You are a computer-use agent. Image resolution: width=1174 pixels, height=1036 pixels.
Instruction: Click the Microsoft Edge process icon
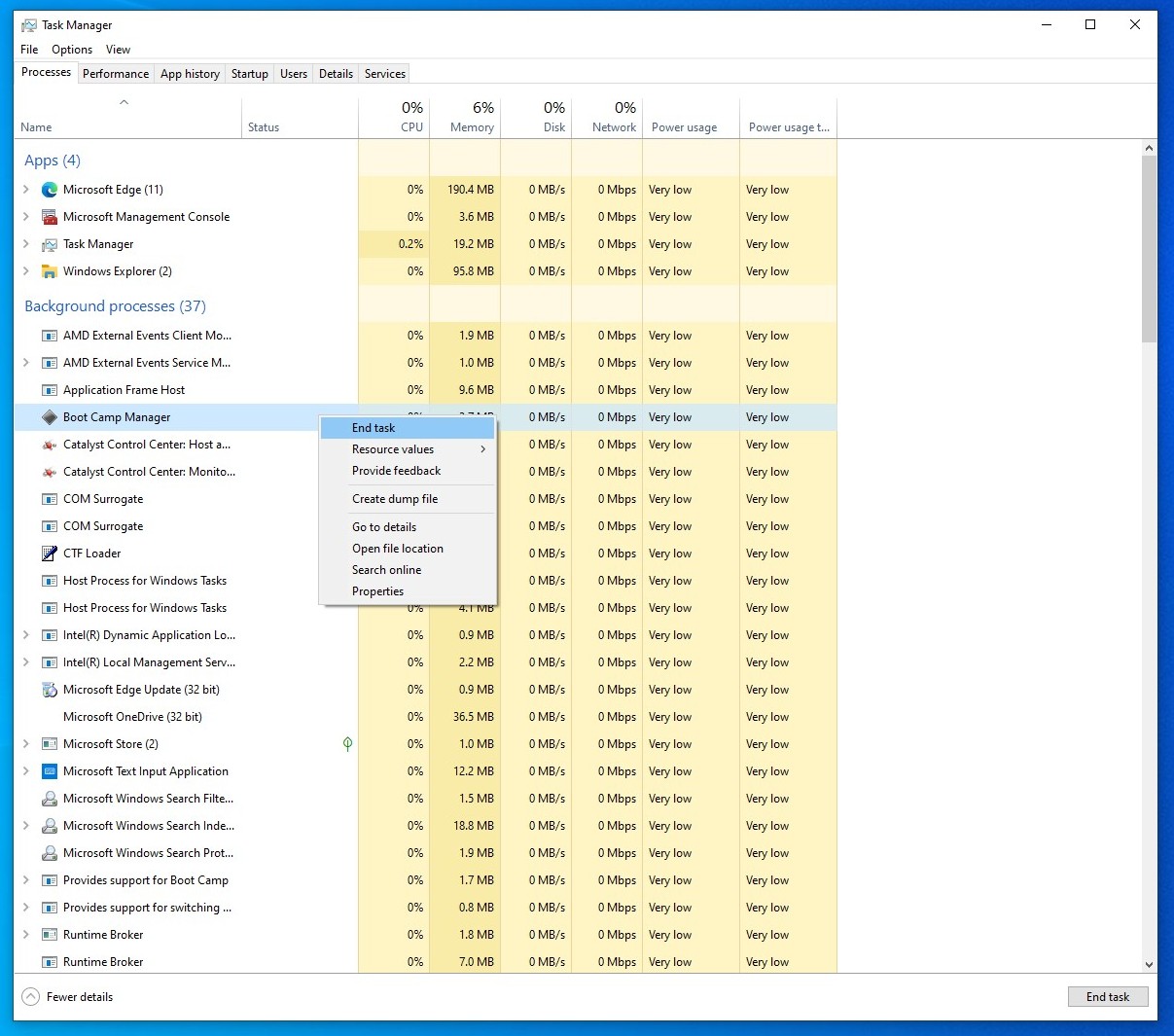point(50,190)
